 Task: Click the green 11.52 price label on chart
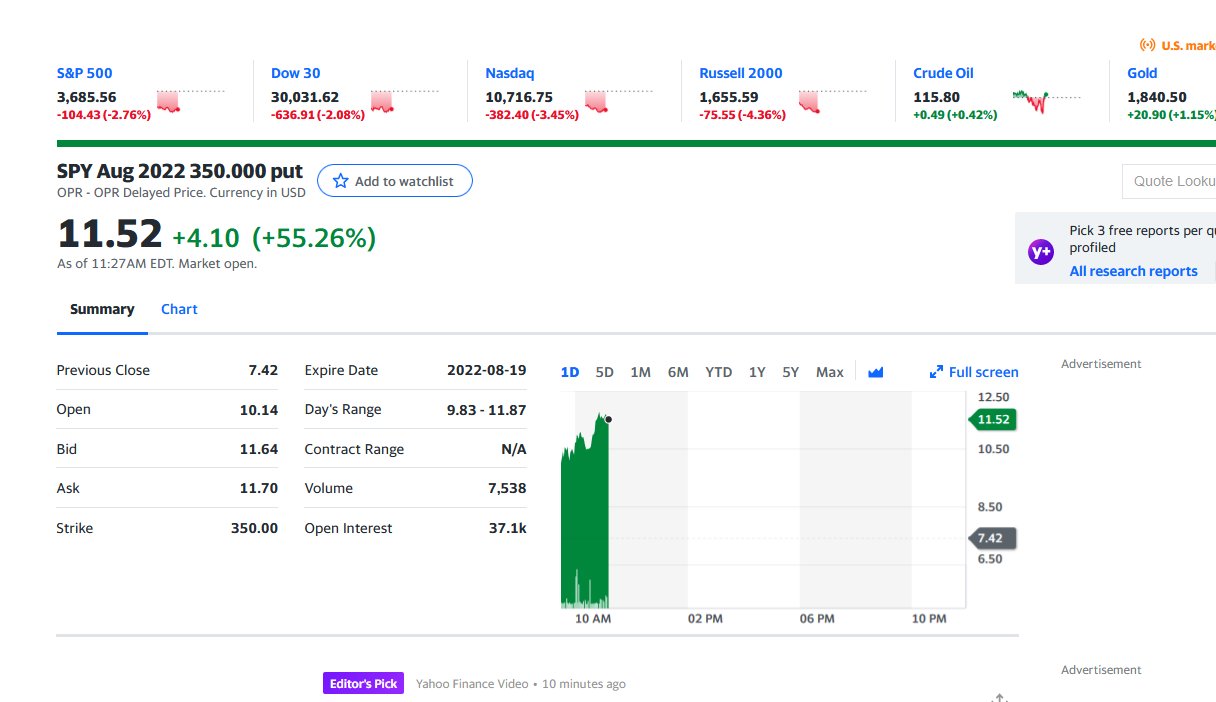point(992,419)
